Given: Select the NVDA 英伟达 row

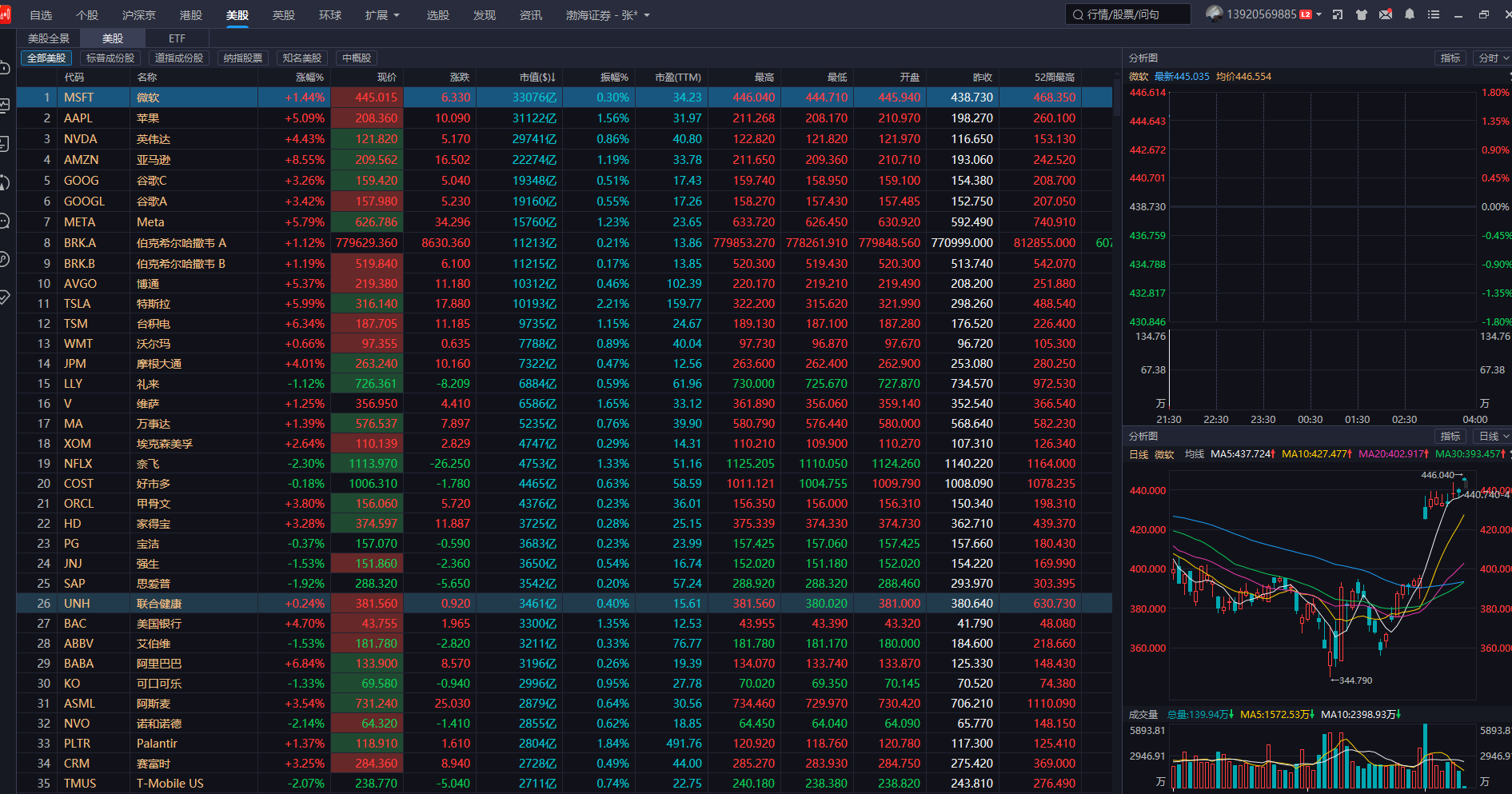Looking at the screenshot, I should pyautogui.click(x=565, y=139).
